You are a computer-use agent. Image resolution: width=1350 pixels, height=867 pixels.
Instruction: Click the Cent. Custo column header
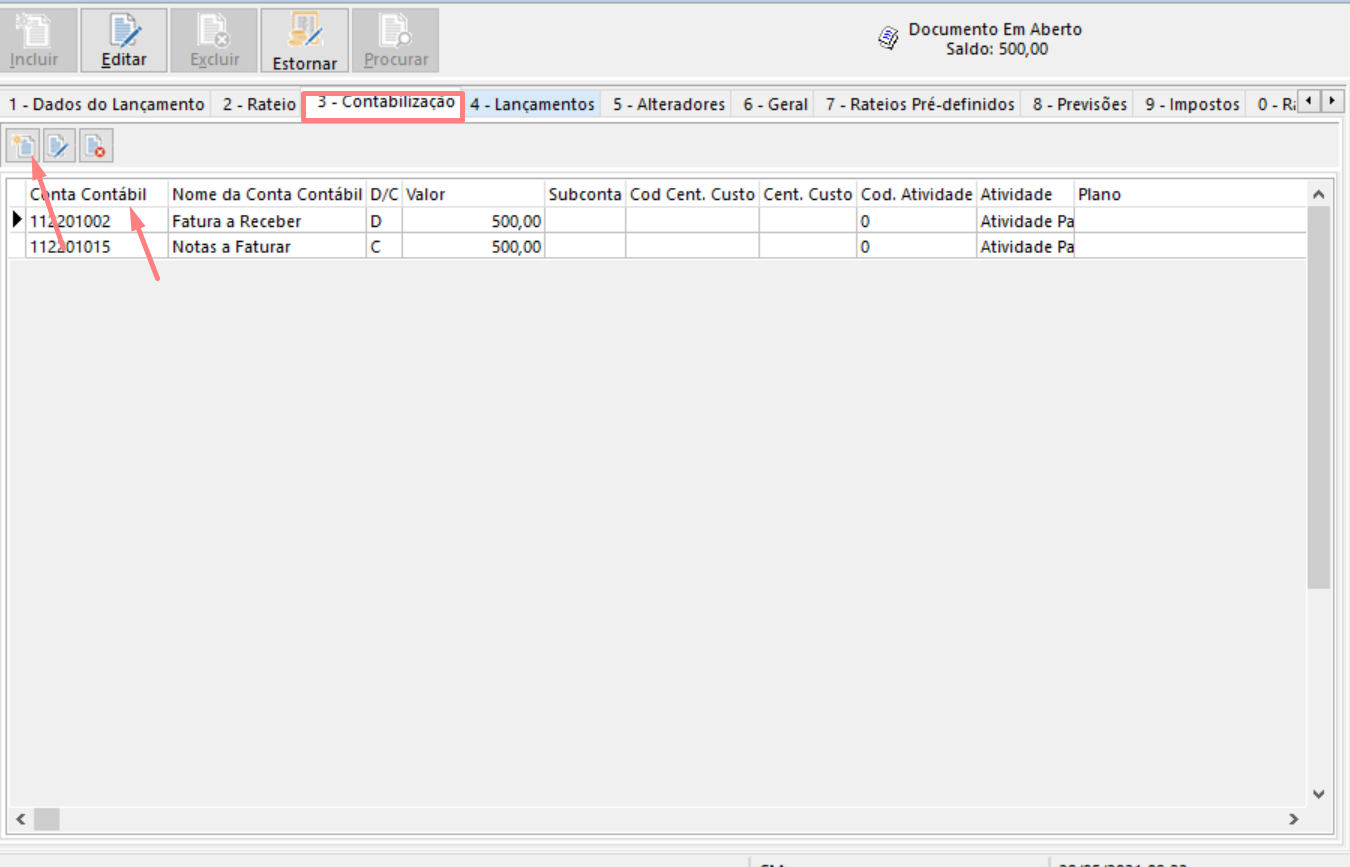(808, 194)
